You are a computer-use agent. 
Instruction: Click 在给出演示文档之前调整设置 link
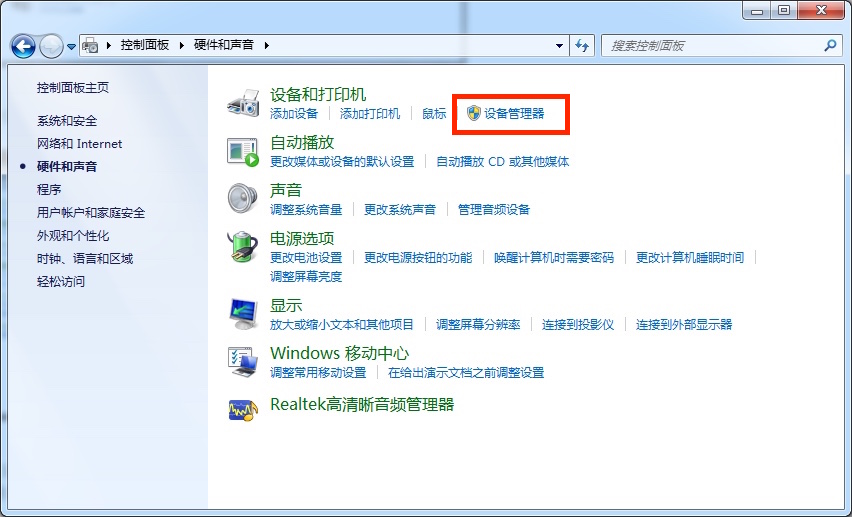pyautogui.click(x=466, y=372)
